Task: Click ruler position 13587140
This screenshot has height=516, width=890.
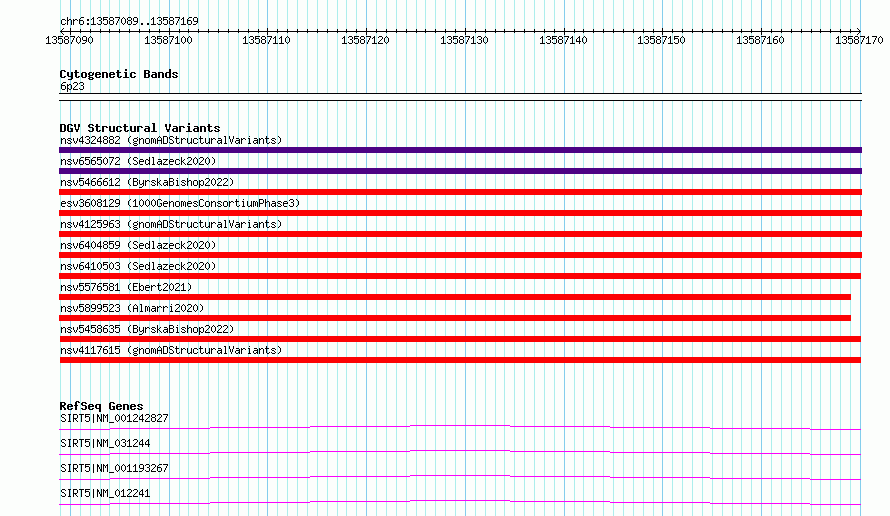Action: click(563, 40)
